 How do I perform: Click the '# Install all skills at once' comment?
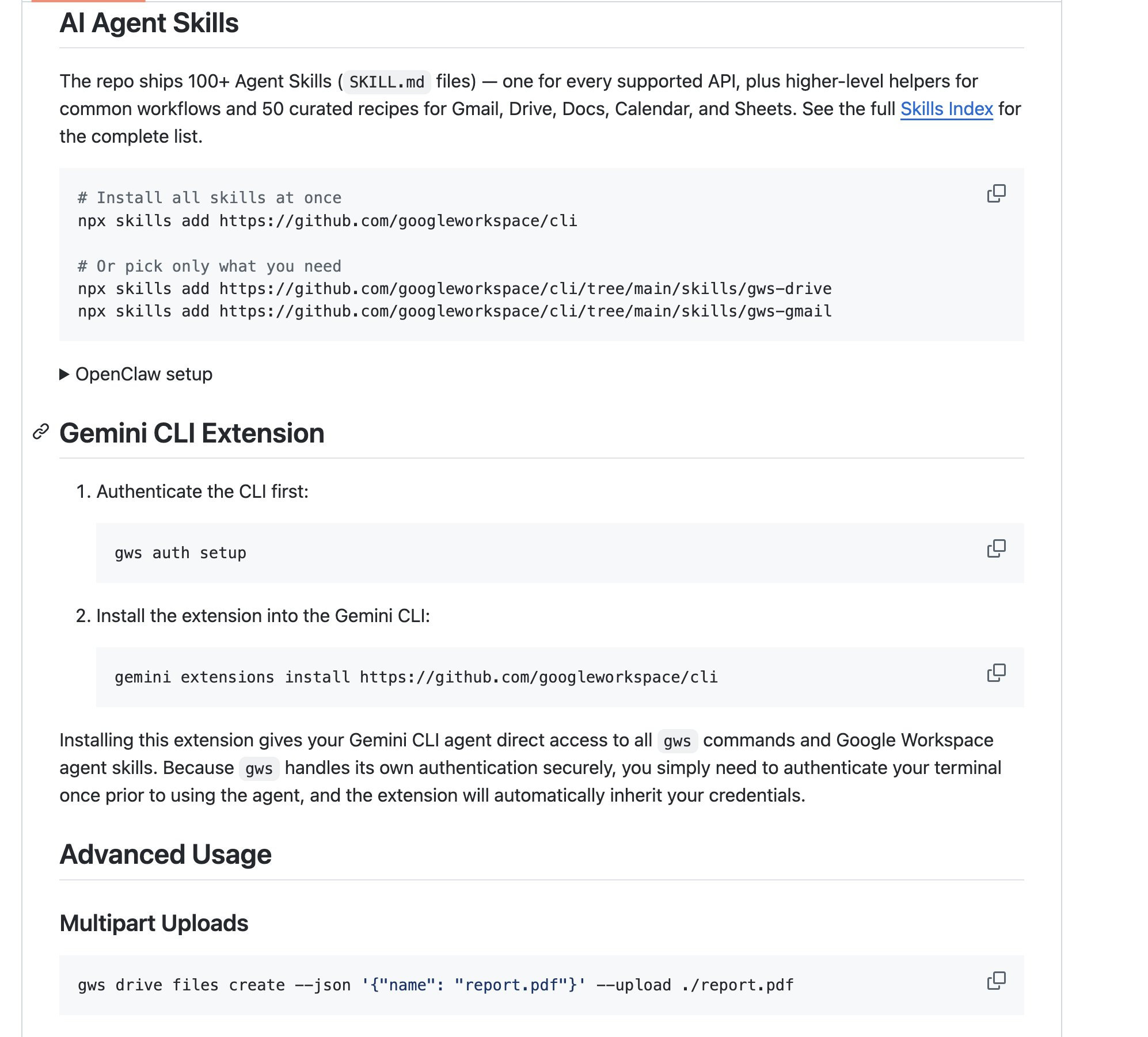pos(210,198)
